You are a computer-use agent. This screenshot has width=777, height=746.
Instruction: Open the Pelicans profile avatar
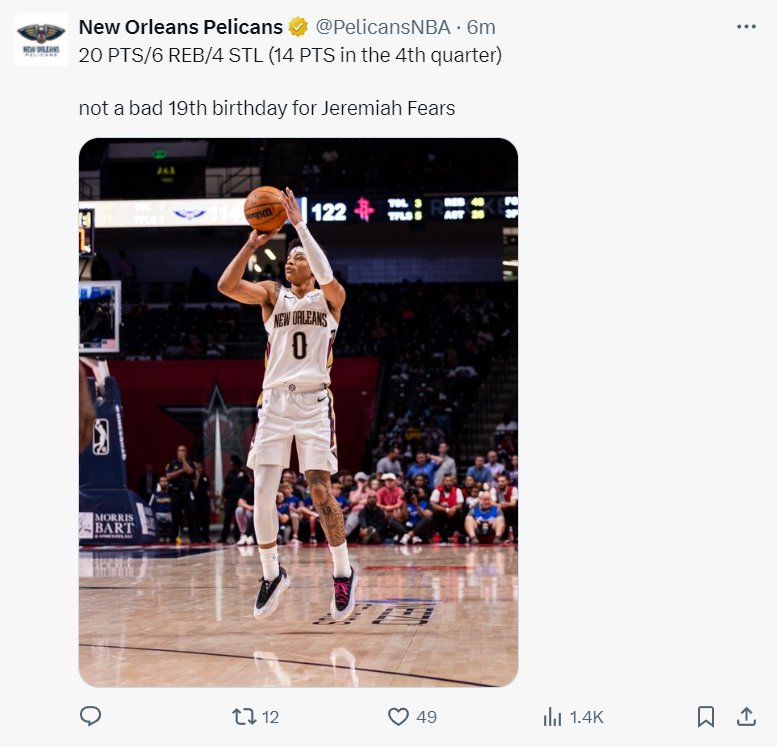click(41, 40)
